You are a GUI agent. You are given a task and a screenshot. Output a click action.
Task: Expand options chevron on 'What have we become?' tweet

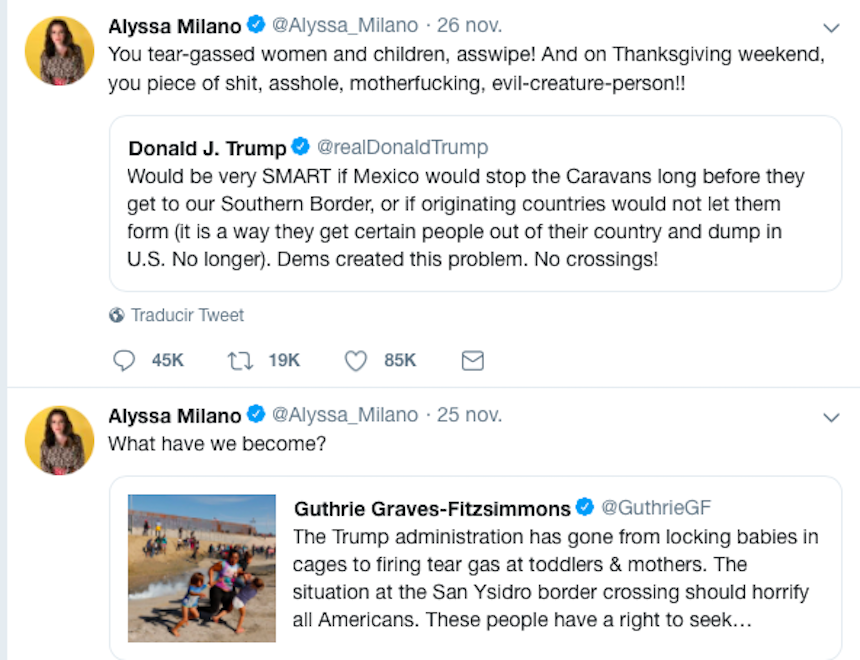click(831, 416)
